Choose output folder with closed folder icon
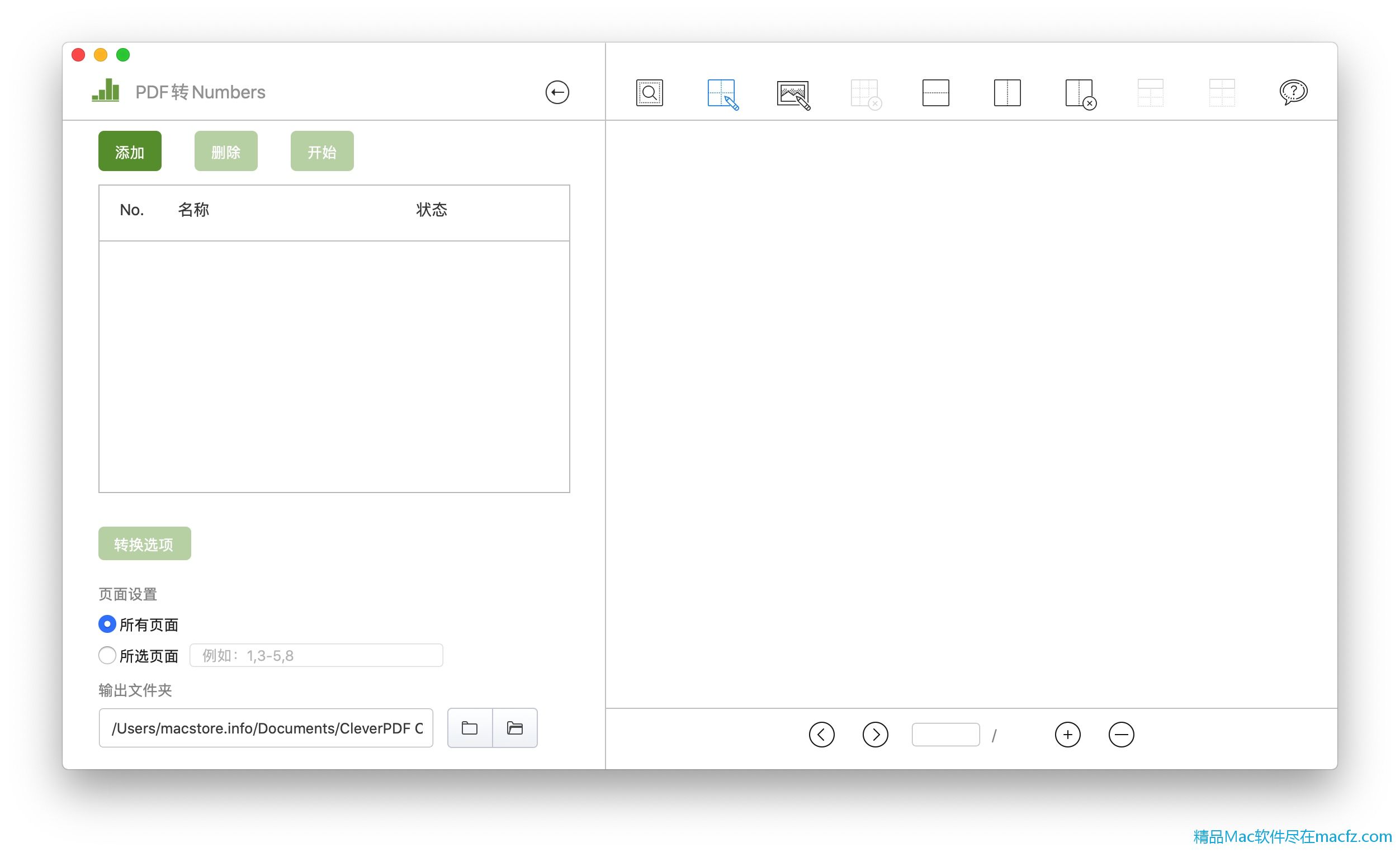This screenshot has width=1400, height=852. click(469, 727)
